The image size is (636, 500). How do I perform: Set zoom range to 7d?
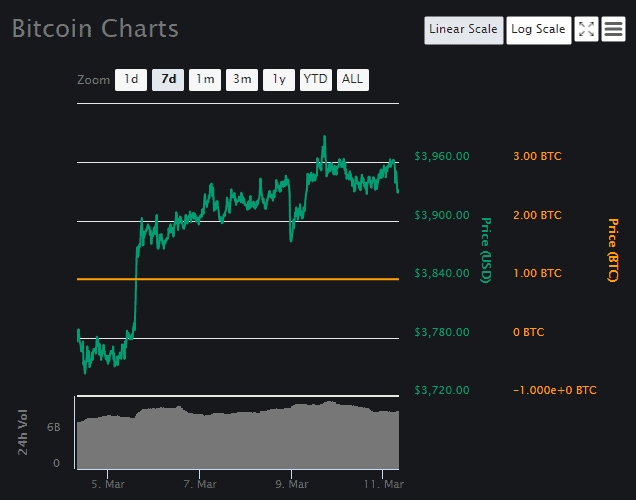tap(168, 79)
